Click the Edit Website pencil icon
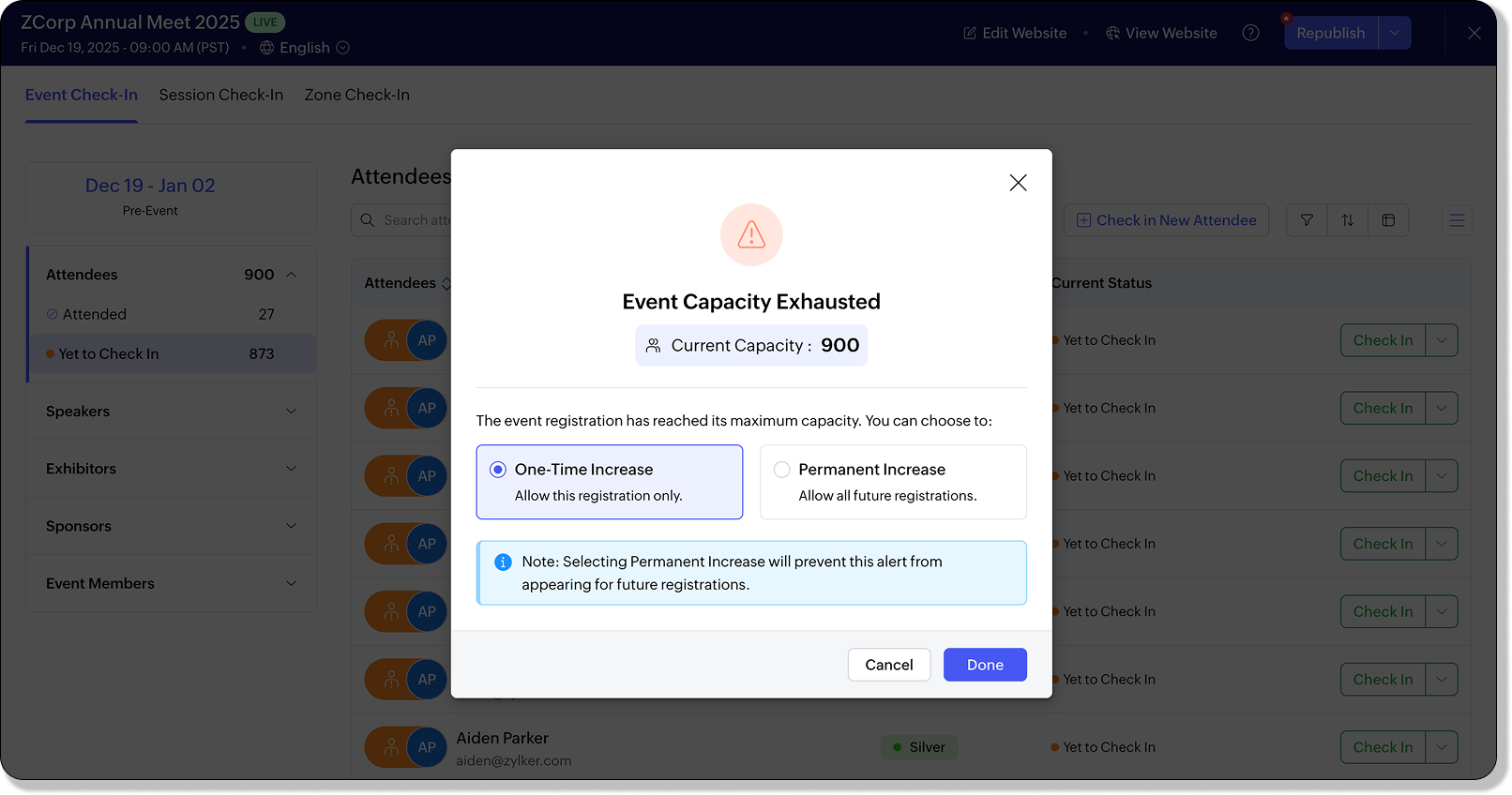This screenshot has height=795, width=1512. click(x=970, y=33)
